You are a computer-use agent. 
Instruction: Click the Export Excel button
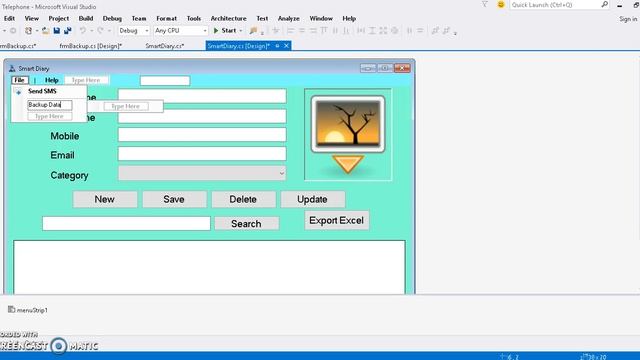pos(337,220)
